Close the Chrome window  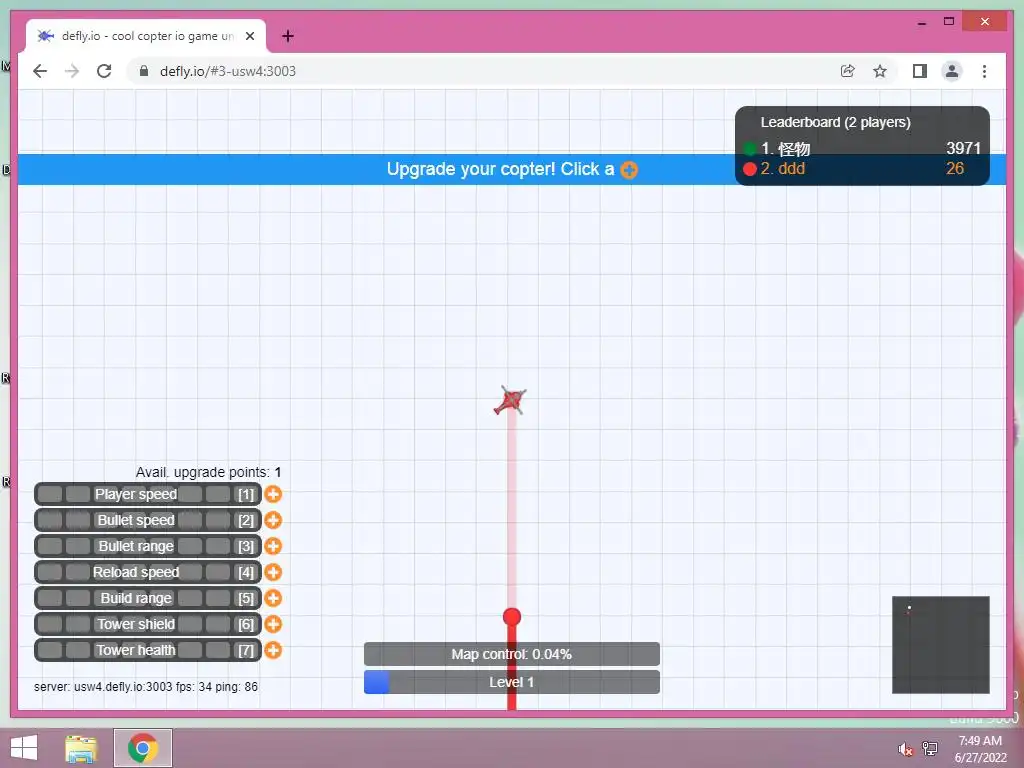(x=985, y=22)
